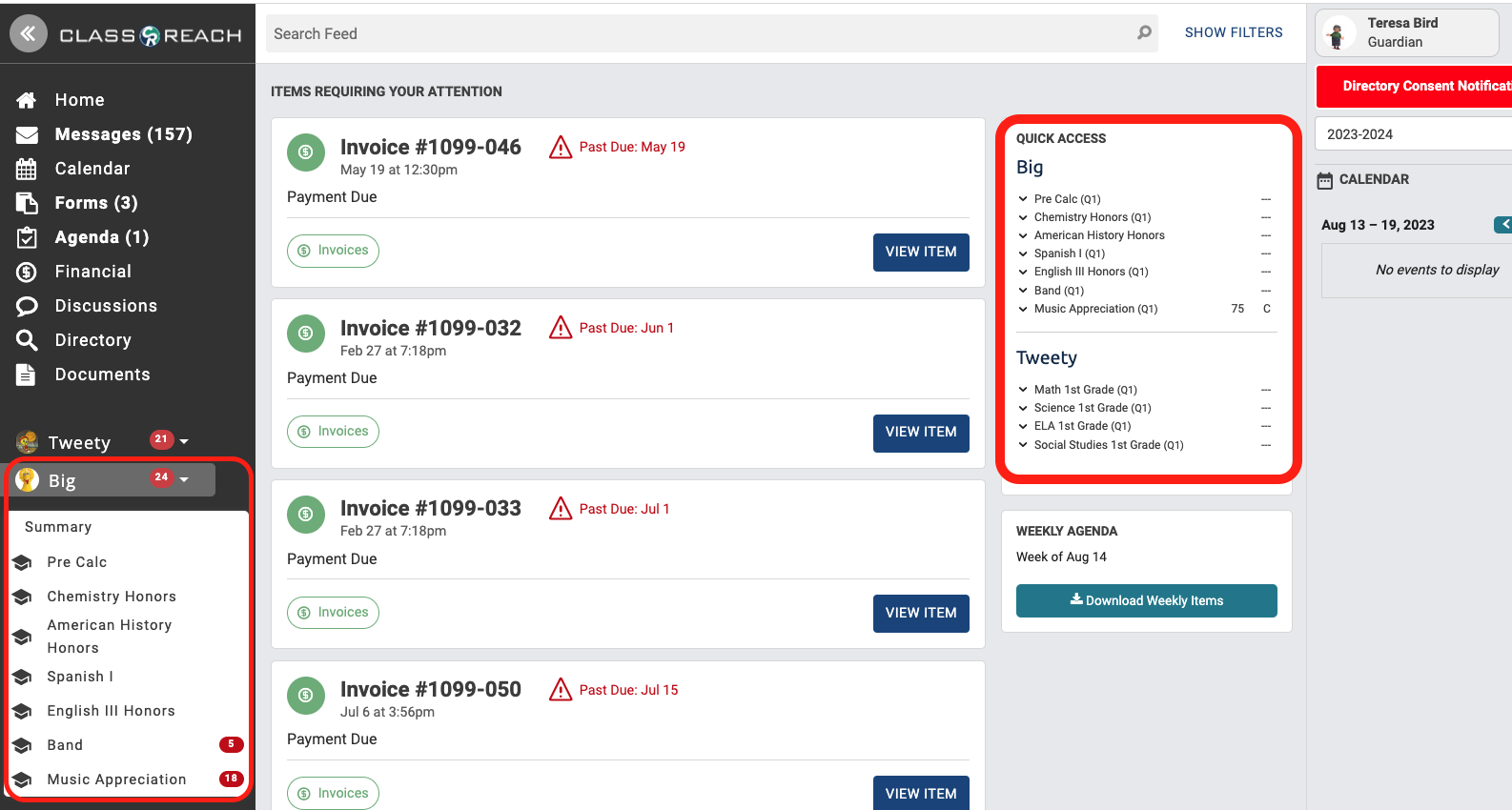This screenshot has height=810, width=1512.
Task: Open Documents in sidebar menu
Action: click(102, 375)
